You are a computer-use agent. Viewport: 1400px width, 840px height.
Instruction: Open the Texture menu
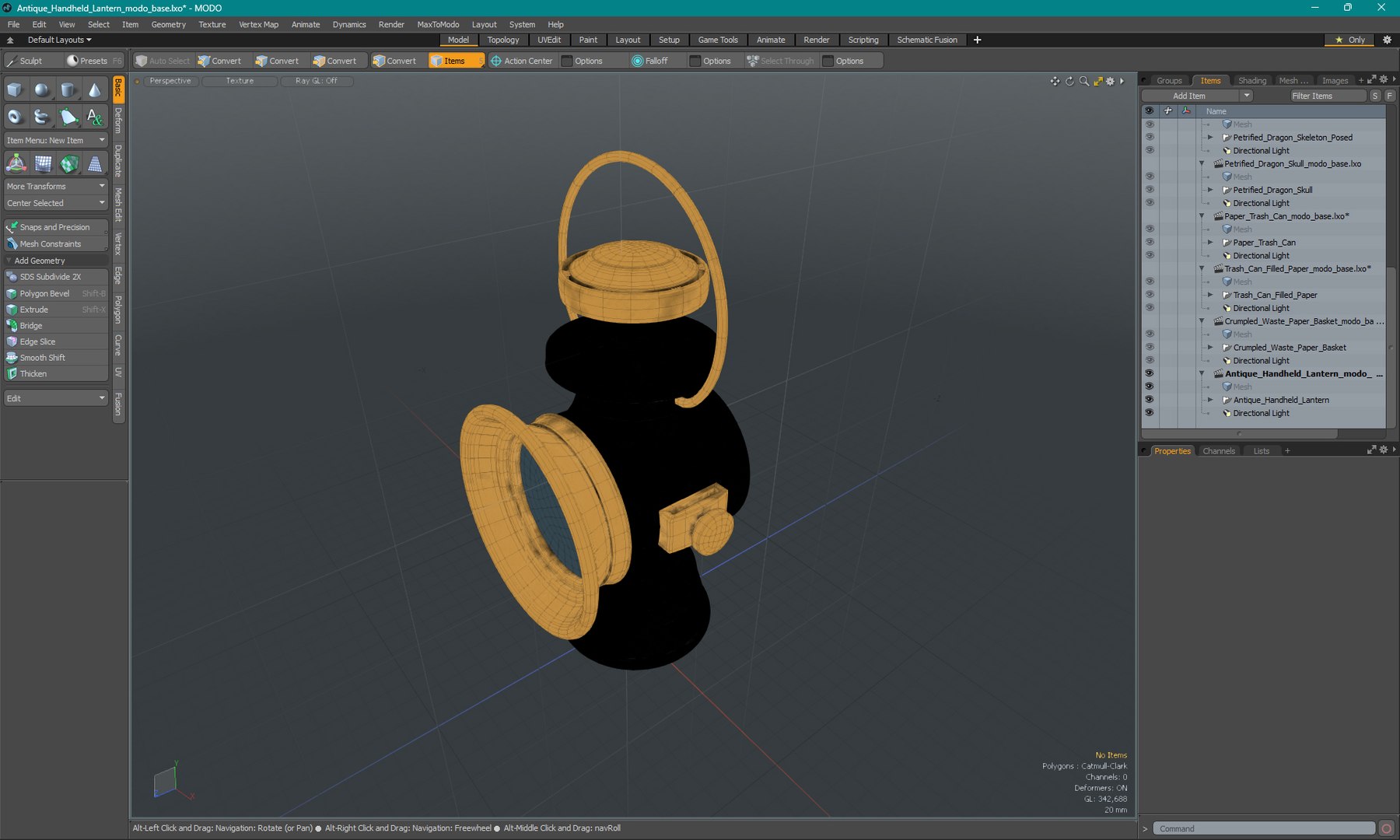pyautogui.click(x=212, y=24)
